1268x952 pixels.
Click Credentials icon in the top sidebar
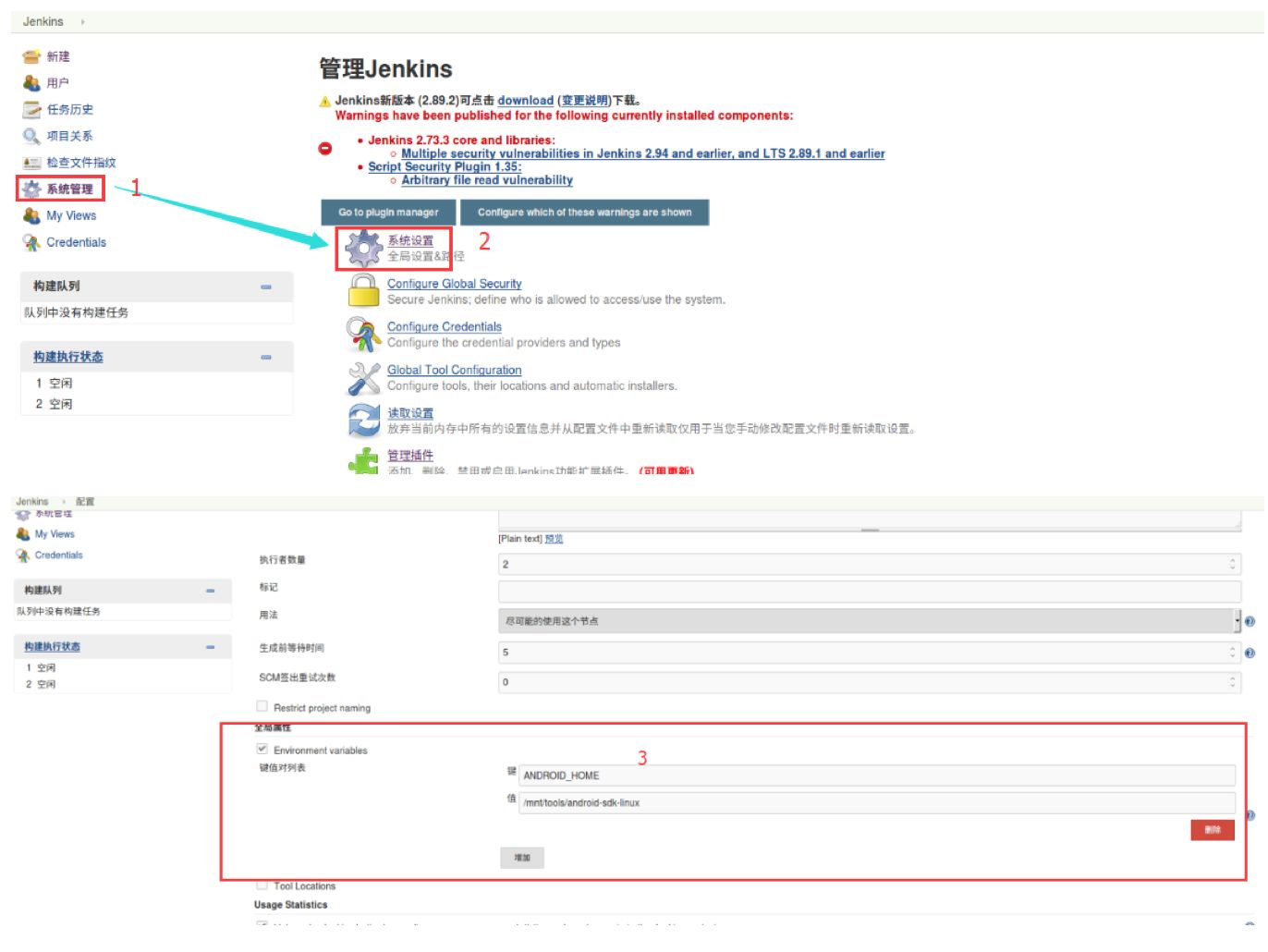31,243
